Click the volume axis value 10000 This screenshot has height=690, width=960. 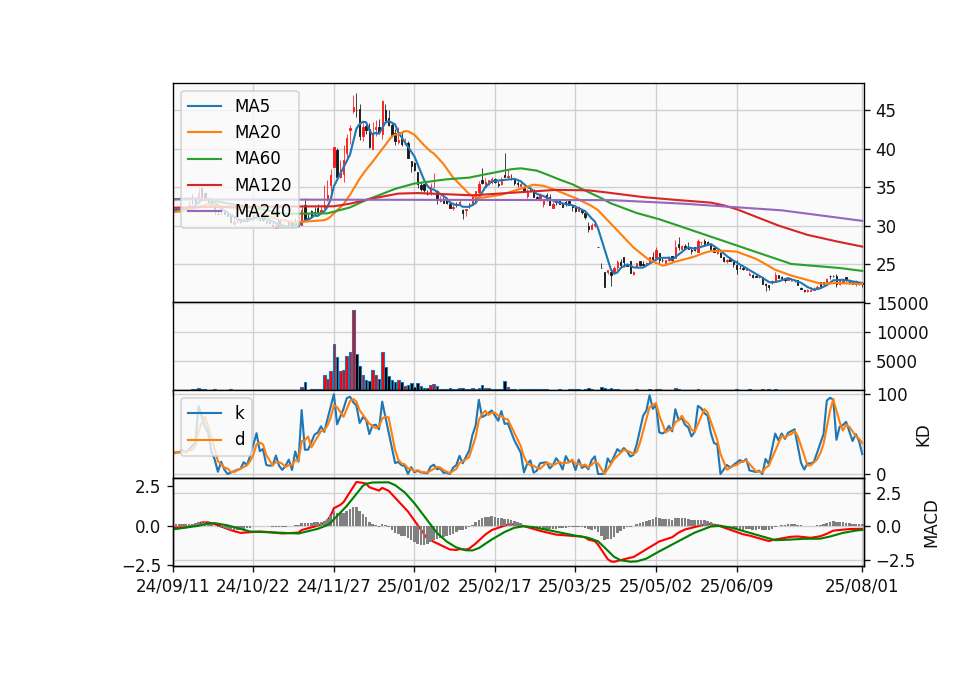(x=902, y=333)
